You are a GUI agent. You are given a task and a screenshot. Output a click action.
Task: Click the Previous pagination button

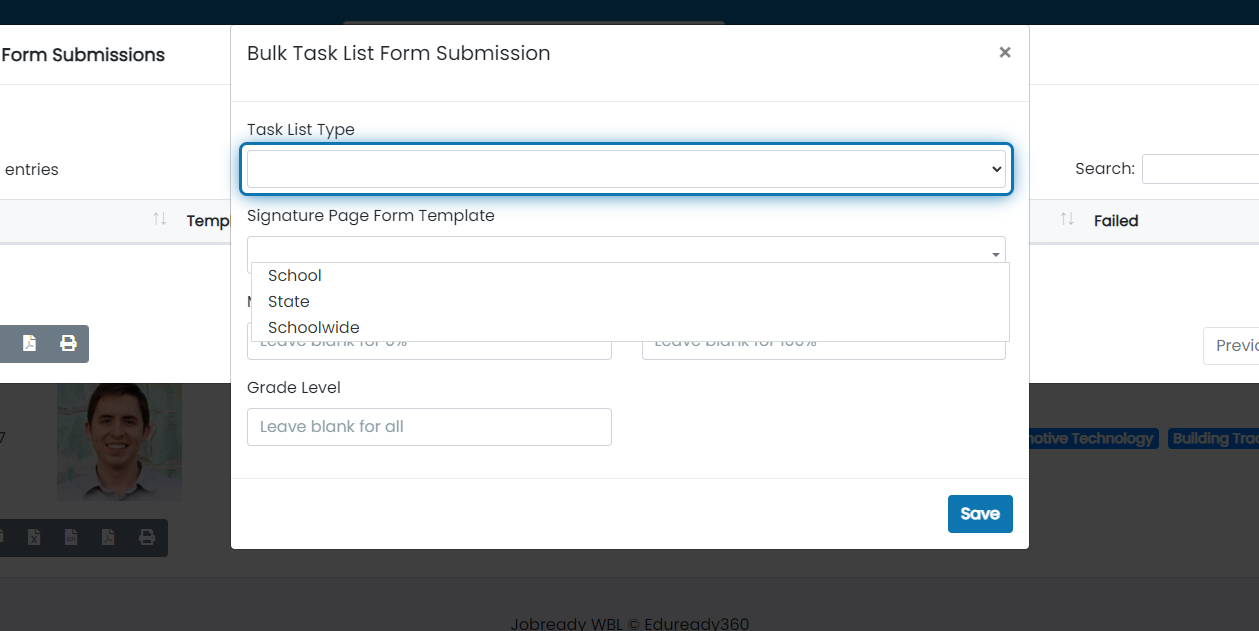pyautogui.click(x=1232, y=345)
